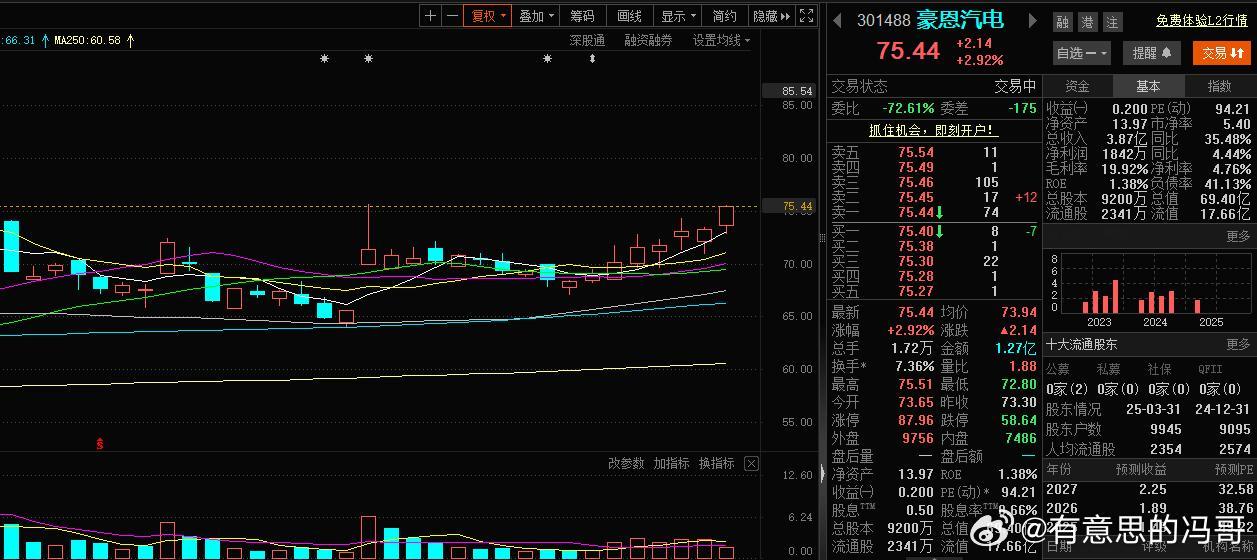
Task: Select 社保 shareholder category
Action: point(1160,370)
